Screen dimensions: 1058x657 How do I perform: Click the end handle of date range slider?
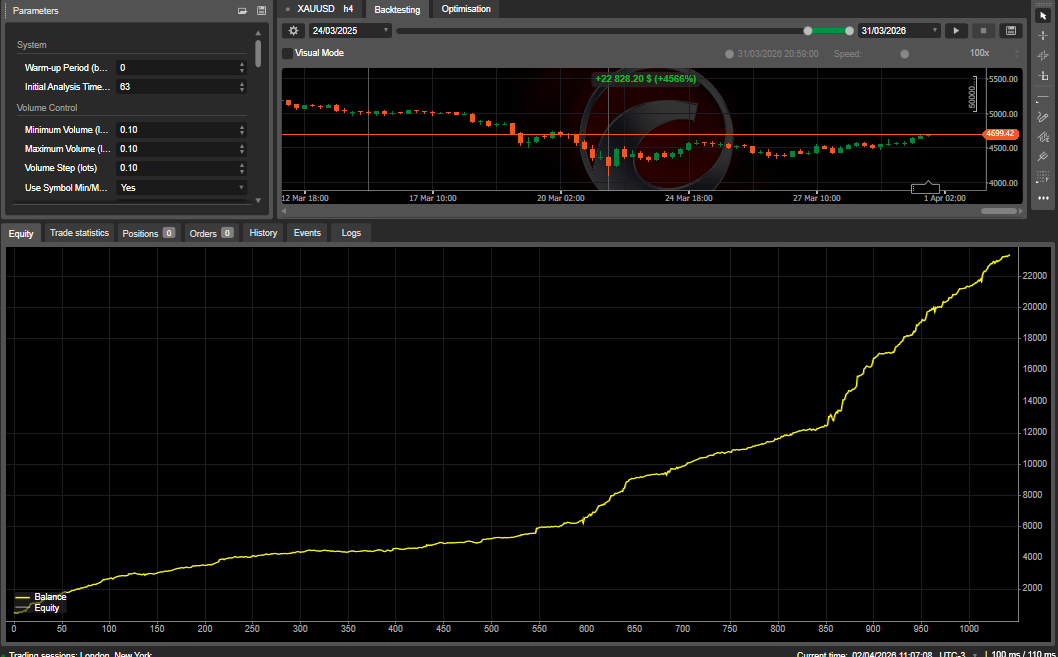click(x=850, y=31)
